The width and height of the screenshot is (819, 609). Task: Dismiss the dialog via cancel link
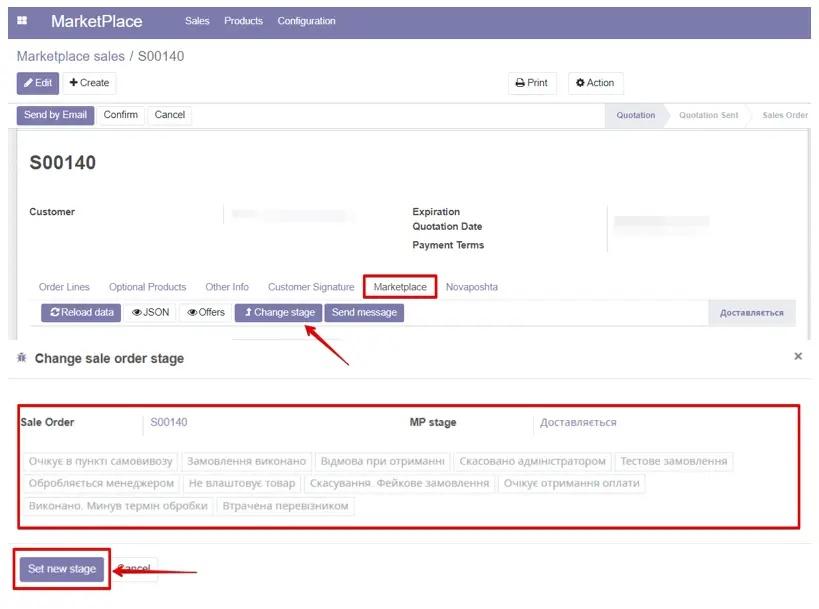(x=133, y=566)
